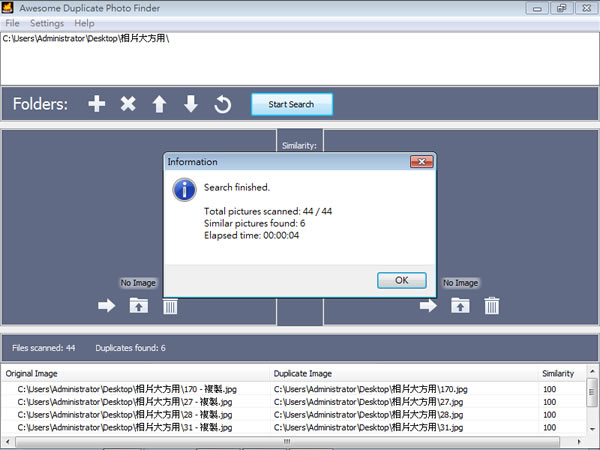Restore down the main window
The image size is (600, 450).
pyautogui.click(x=561, y=8)
